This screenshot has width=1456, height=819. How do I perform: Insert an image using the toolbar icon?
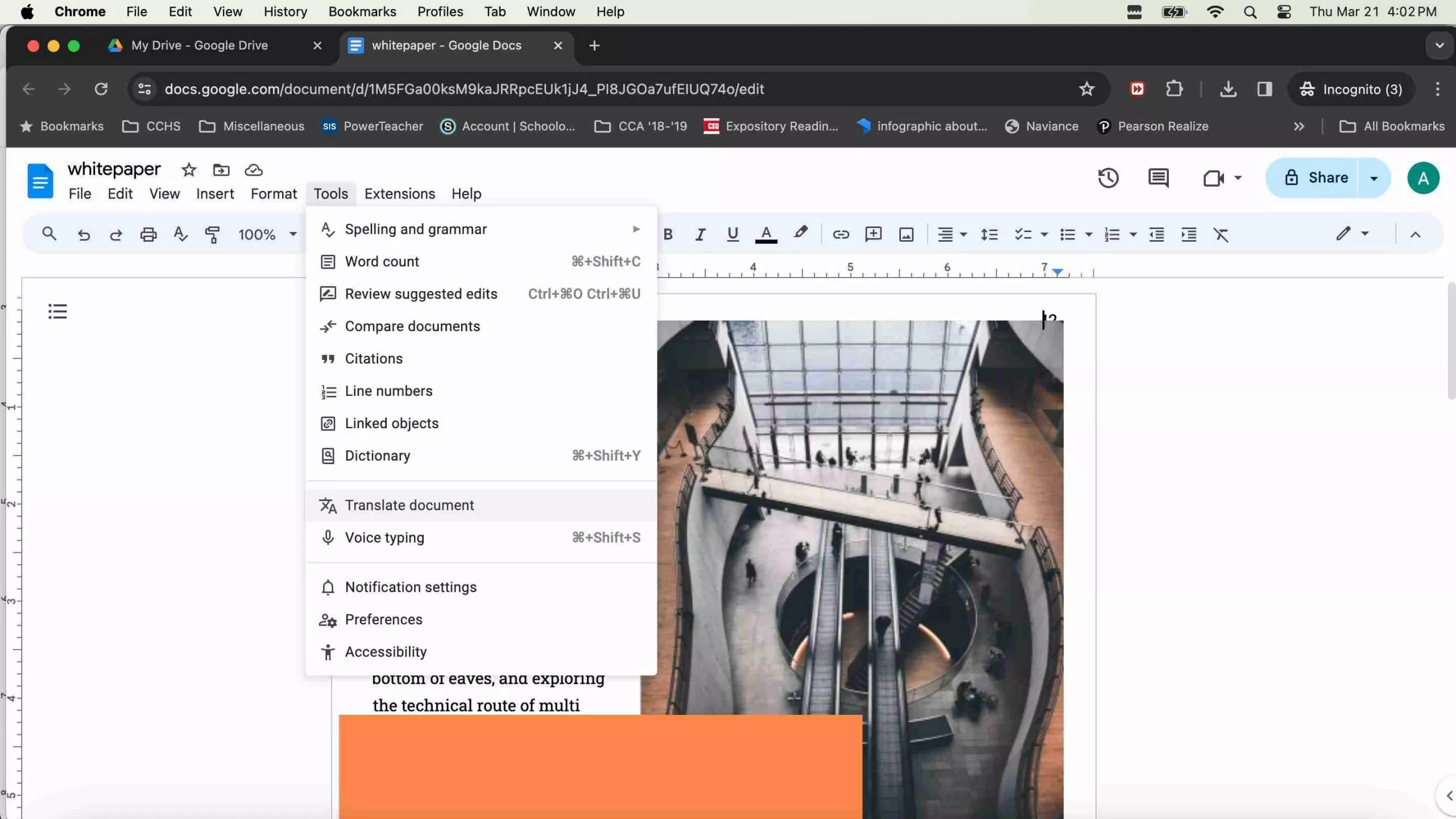pyautogui.click(x=905, y=234)
